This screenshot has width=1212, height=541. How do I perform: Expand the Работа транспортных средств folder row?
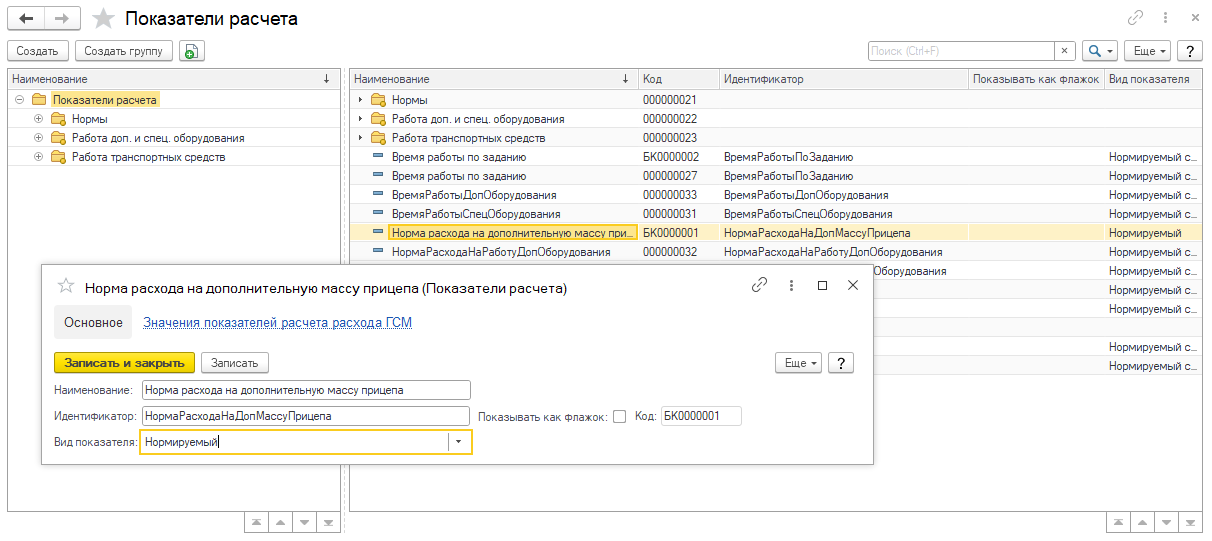pyautogui.click(x=360, y=138)
